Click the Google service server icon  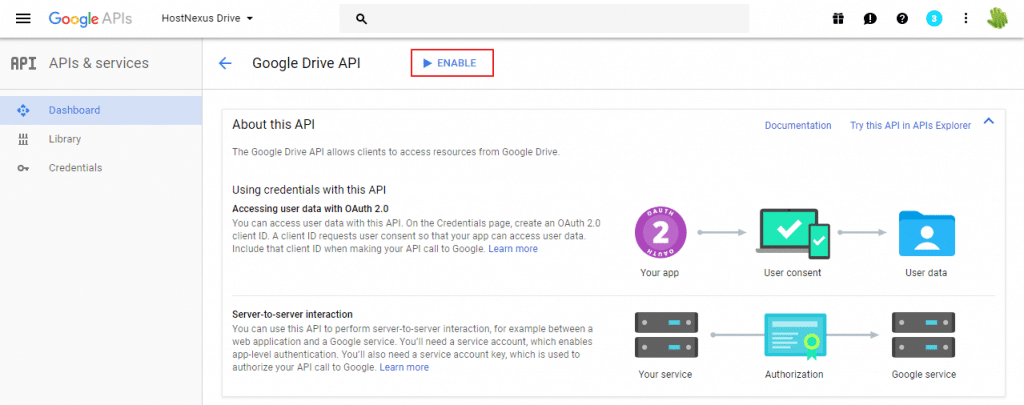(923, 335)
